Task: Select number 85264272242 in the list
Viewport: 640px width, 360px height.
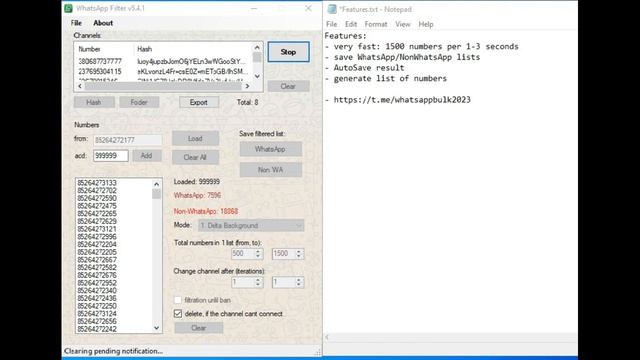Action: click(97, 329)
